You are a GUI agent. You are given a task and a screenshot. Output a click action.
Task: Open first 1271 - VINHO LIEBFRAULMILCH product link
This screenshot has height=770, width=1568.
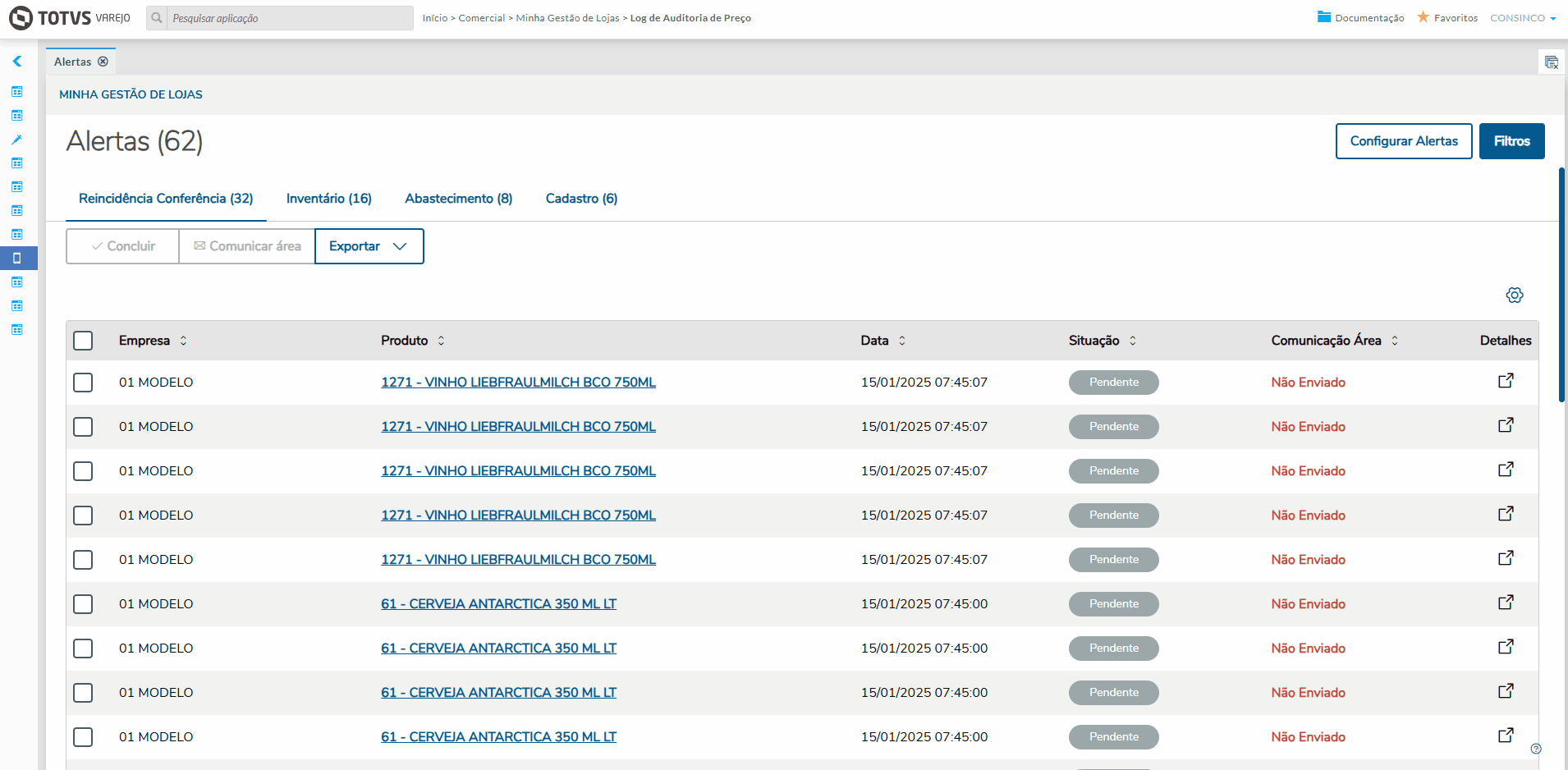[x=518, y=383]
